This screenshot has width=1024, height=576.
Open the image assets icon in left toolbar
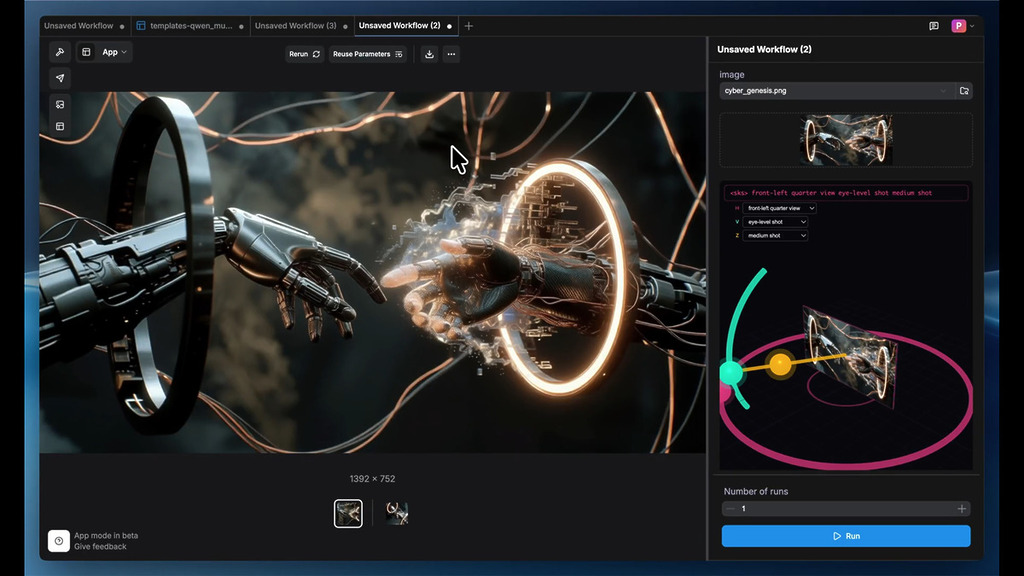coord(60,104)
